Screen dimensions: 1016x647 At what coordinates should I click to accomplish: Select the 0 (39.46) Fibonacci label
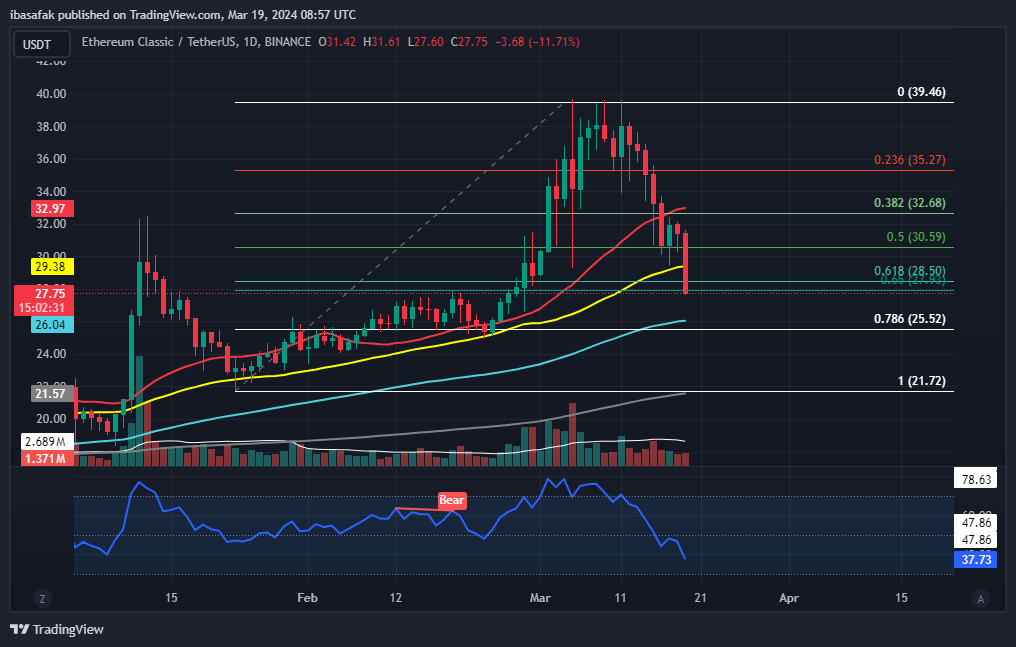click(921, 92)
